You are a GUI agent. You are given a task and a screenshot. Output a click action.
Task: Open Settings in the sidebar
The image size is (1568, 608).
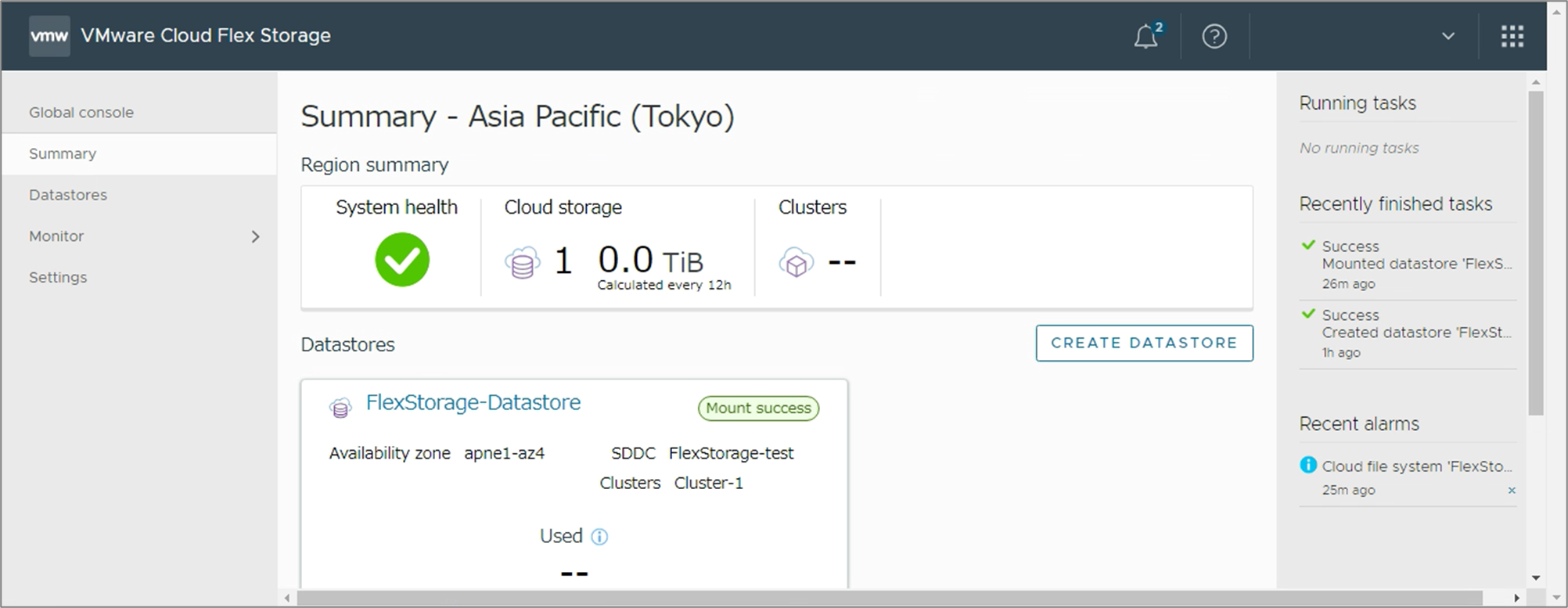pos(58,277)
